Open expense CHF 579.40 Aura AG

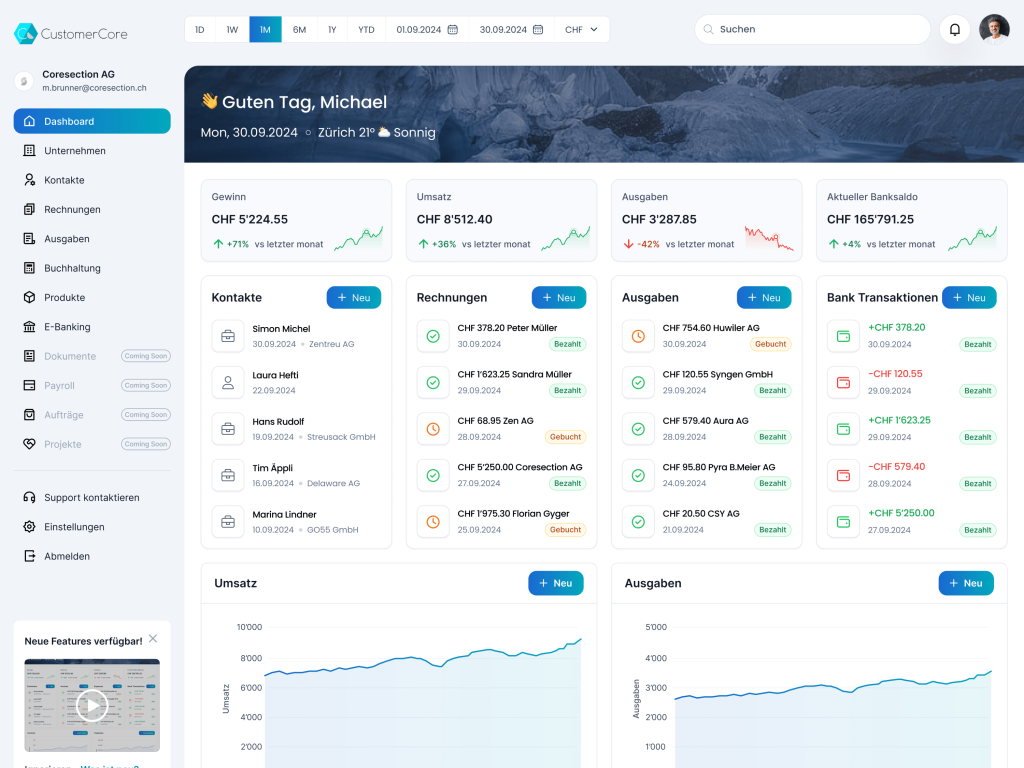click(707, 429)
